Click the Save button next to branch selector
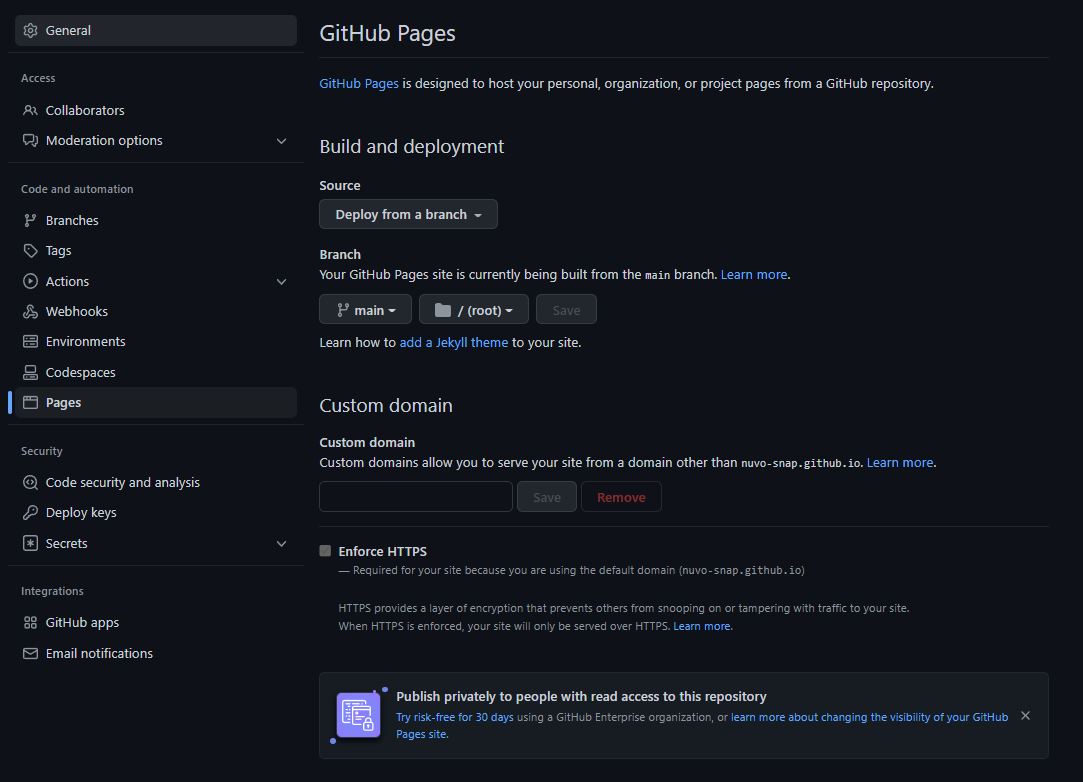This screenshot has width=1083, height=782. tap(566, 309)
